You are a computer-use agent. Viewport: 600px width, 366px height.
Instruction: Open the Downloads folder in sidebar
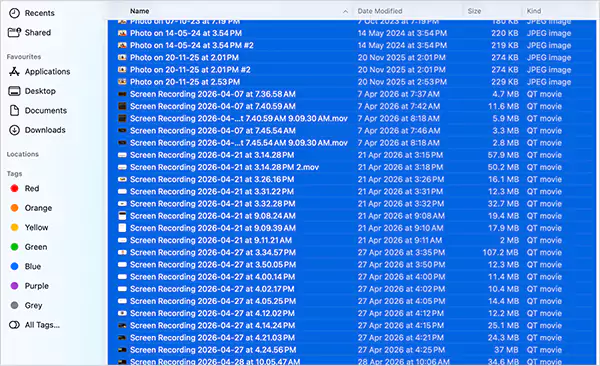[x=37, y=130]
